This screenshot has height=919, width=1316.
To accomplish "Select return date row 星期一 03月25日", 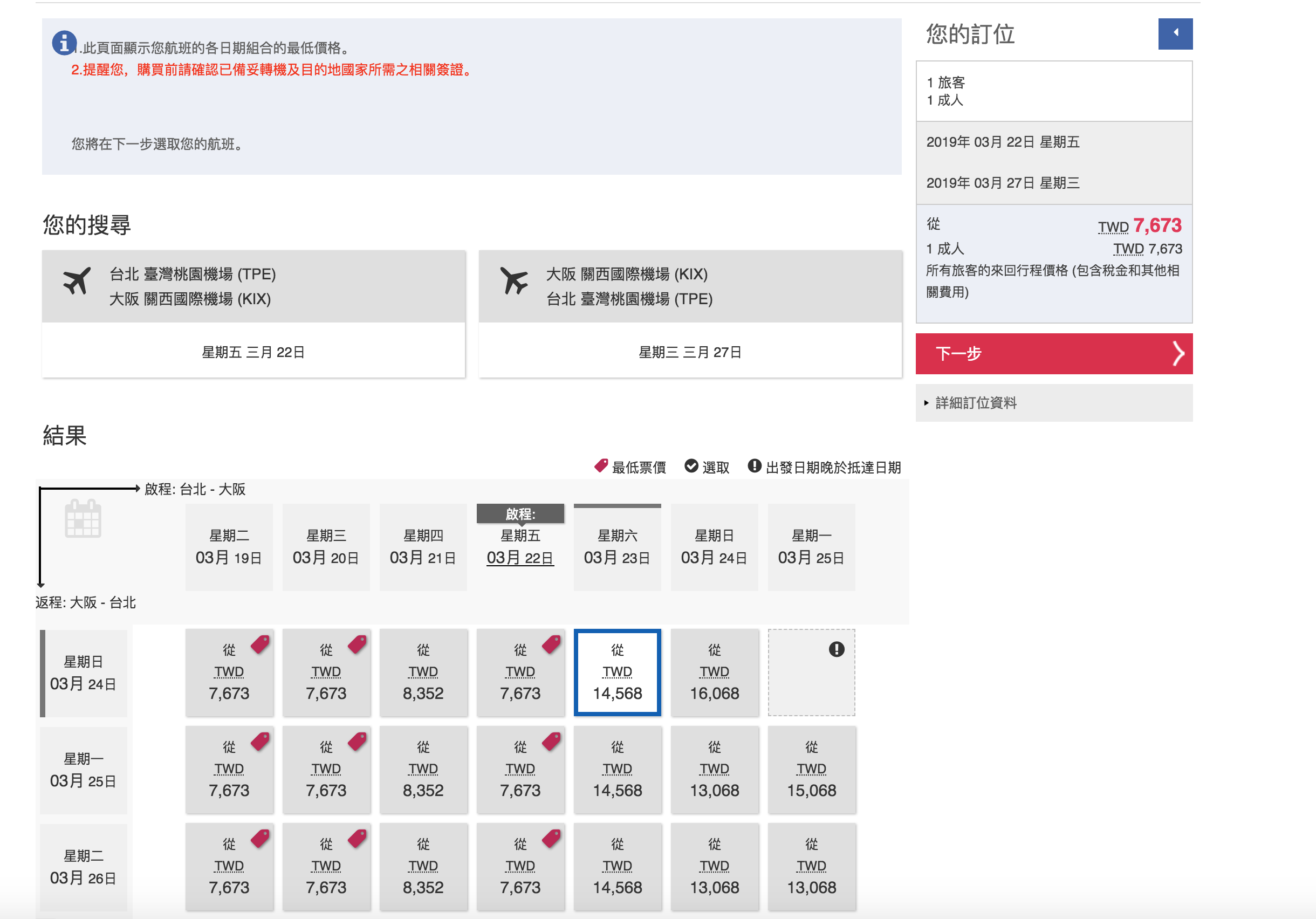I will 83,770.
